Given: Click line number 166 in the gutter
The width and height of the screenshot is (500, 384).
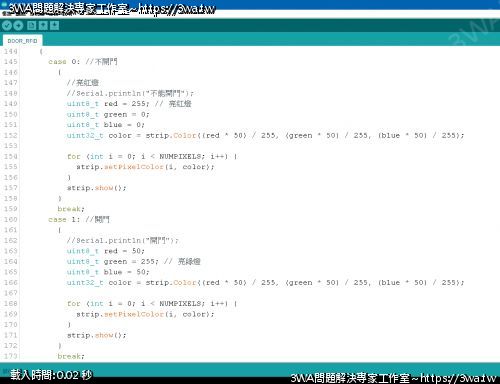Looking at the screenshot, I should pos(10,282).
